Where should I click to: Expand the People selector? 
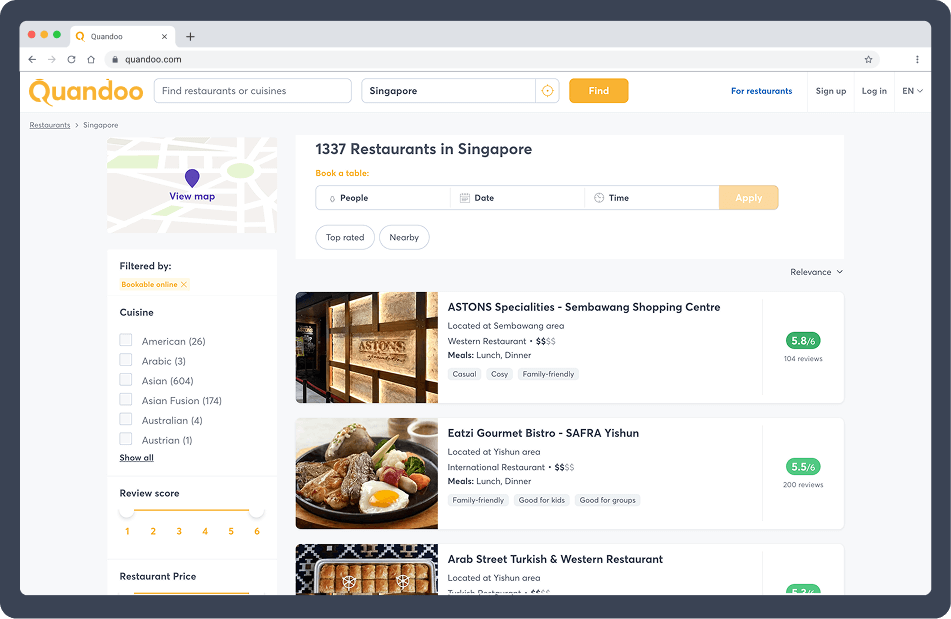(x=383, y=198)
